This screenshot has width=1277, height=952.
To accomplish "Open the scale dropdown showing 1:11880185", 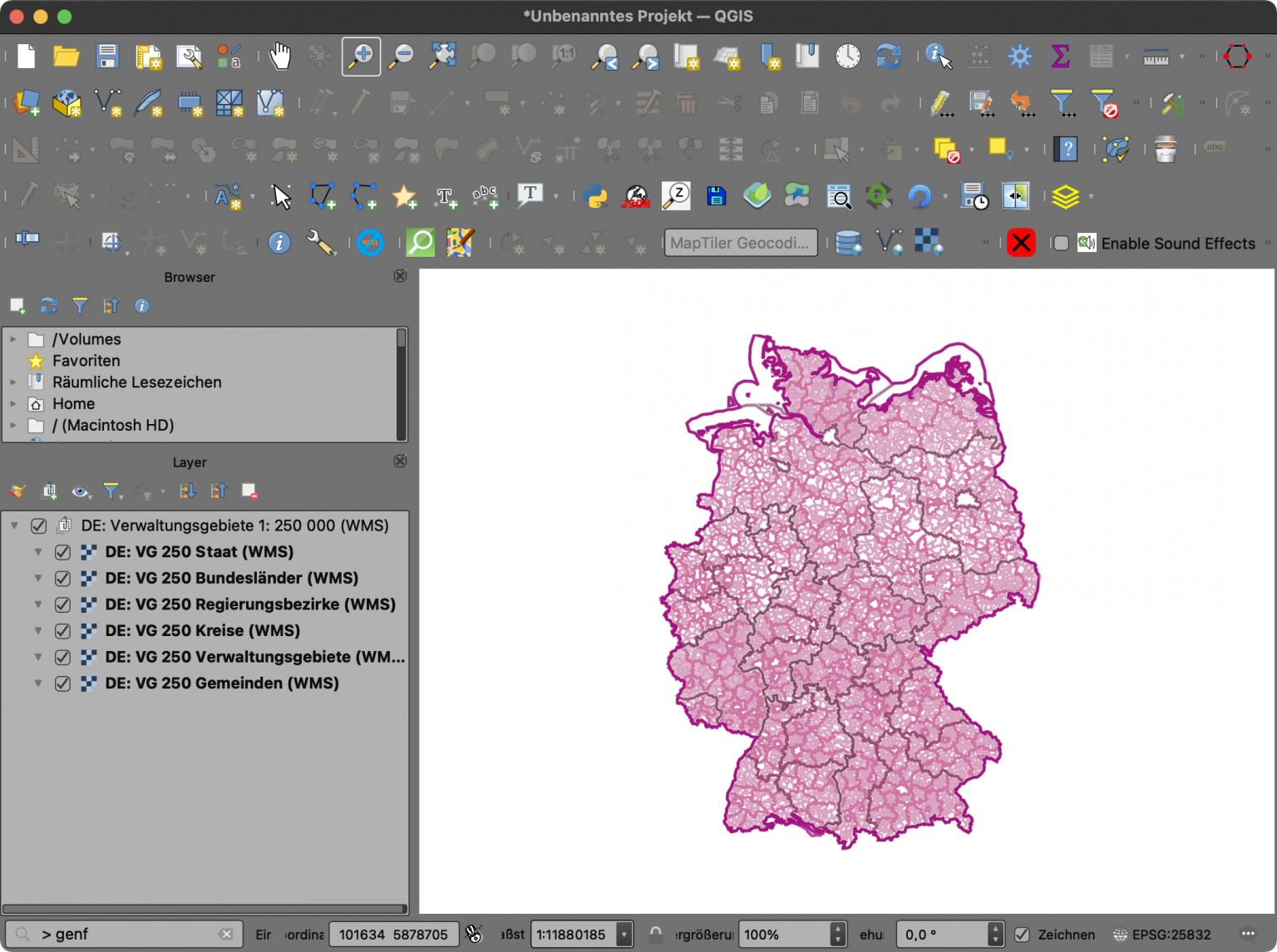I will [x=624, y=935].
